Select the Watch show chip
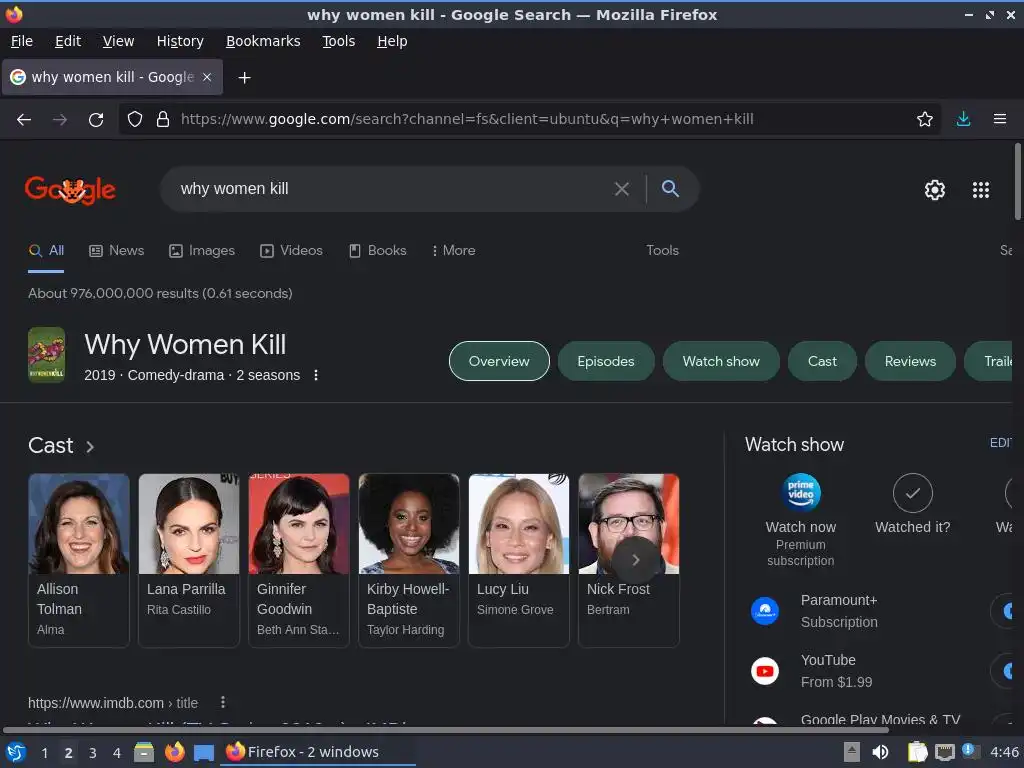 coord(721,361)
